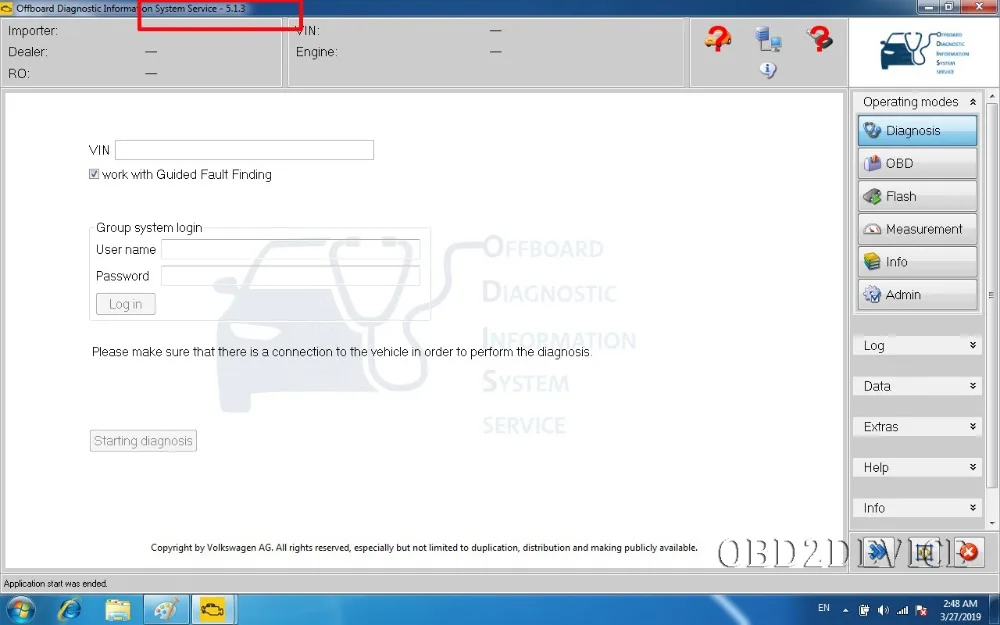Click the Importer label in header

pyautogui.click(x=33, y=31)
